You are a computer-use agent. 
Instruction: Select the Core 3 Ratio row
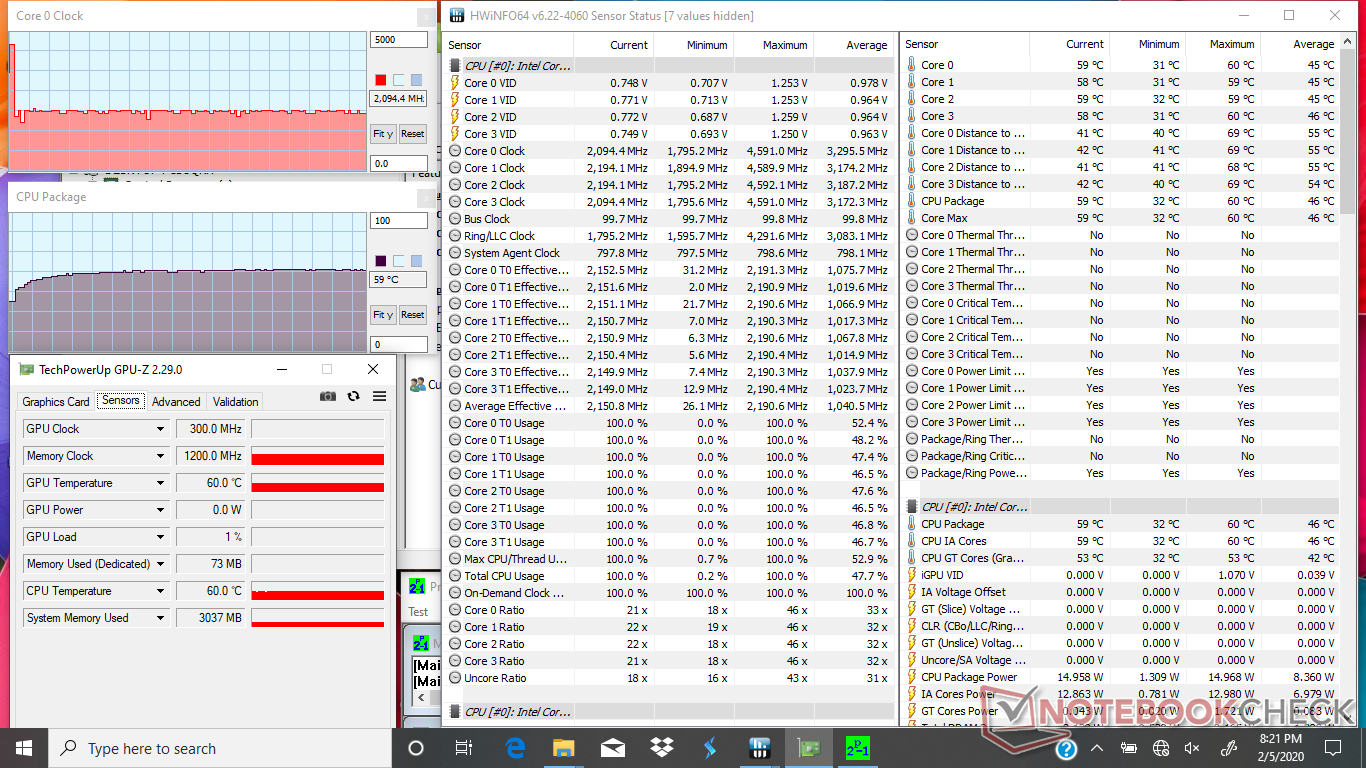pyautogui.click(x=668, y=661)
